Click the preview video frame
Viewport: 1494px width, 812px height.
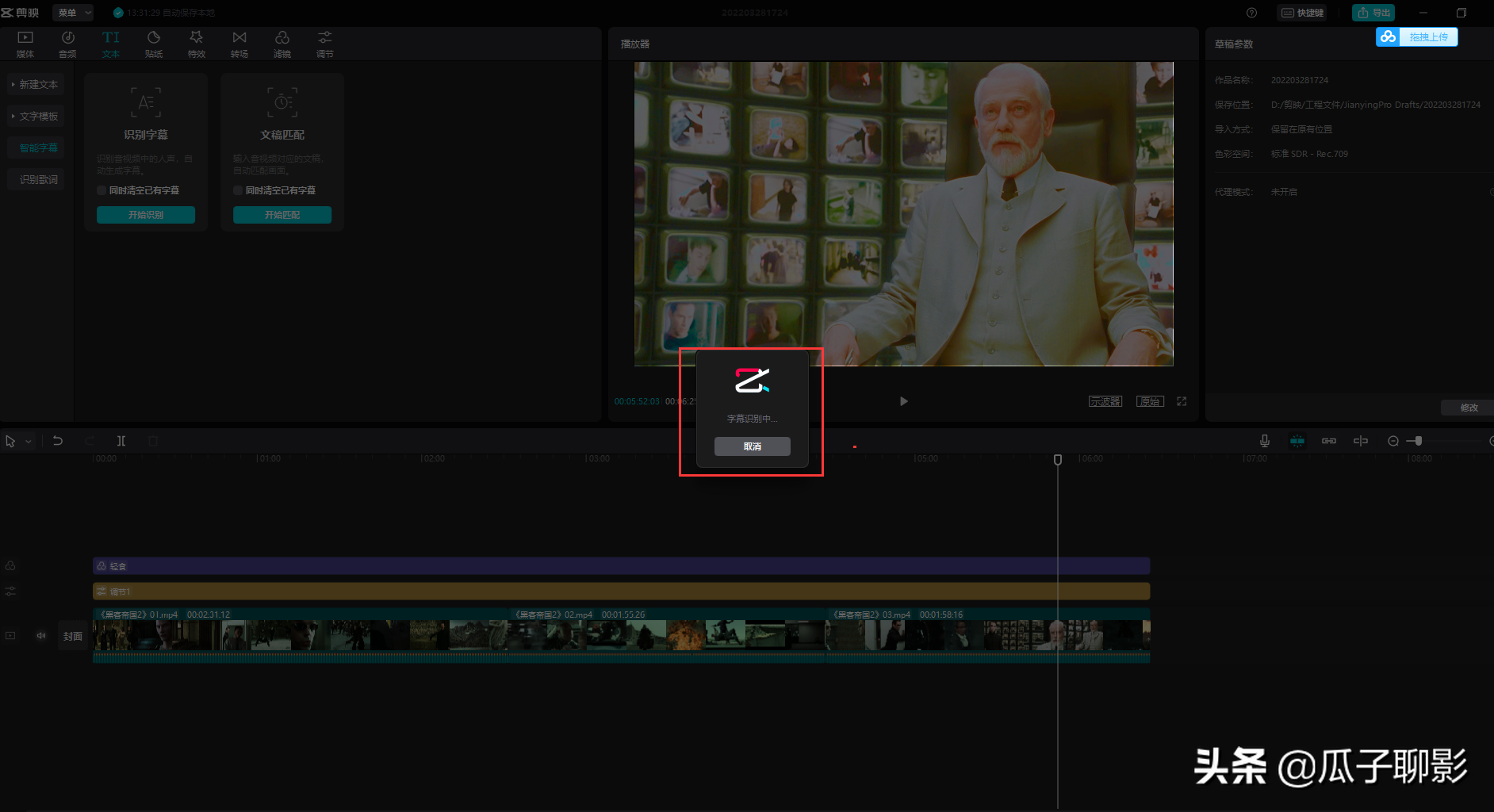903,213
